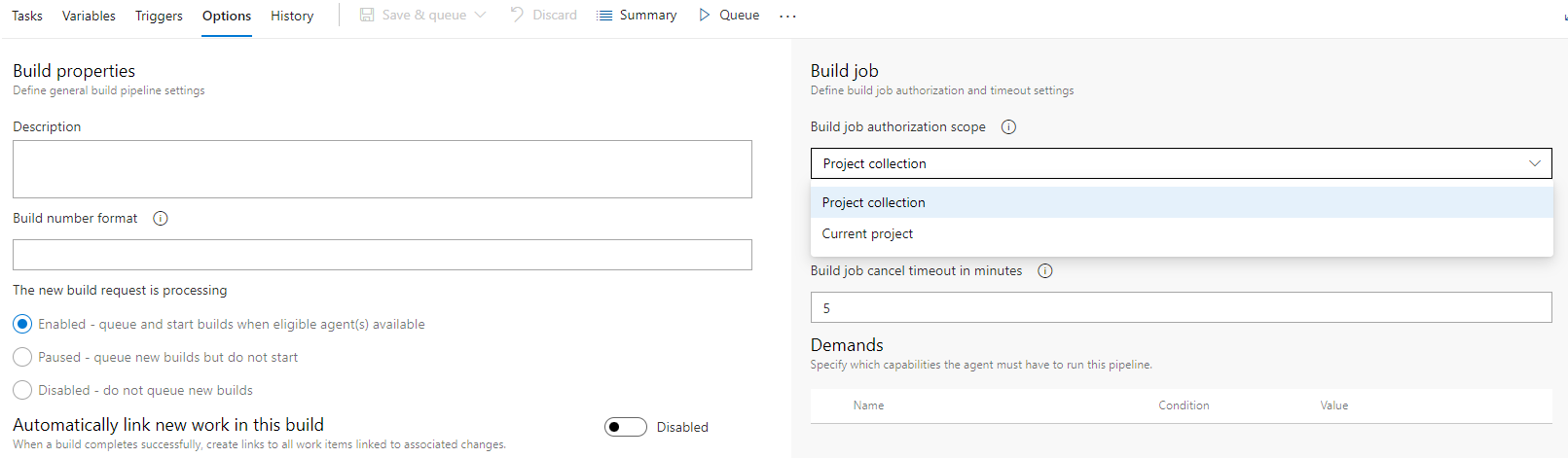Screen dimensions: 1568x458
Task: Open Summary via its list icon
Action: coord(604,16)
